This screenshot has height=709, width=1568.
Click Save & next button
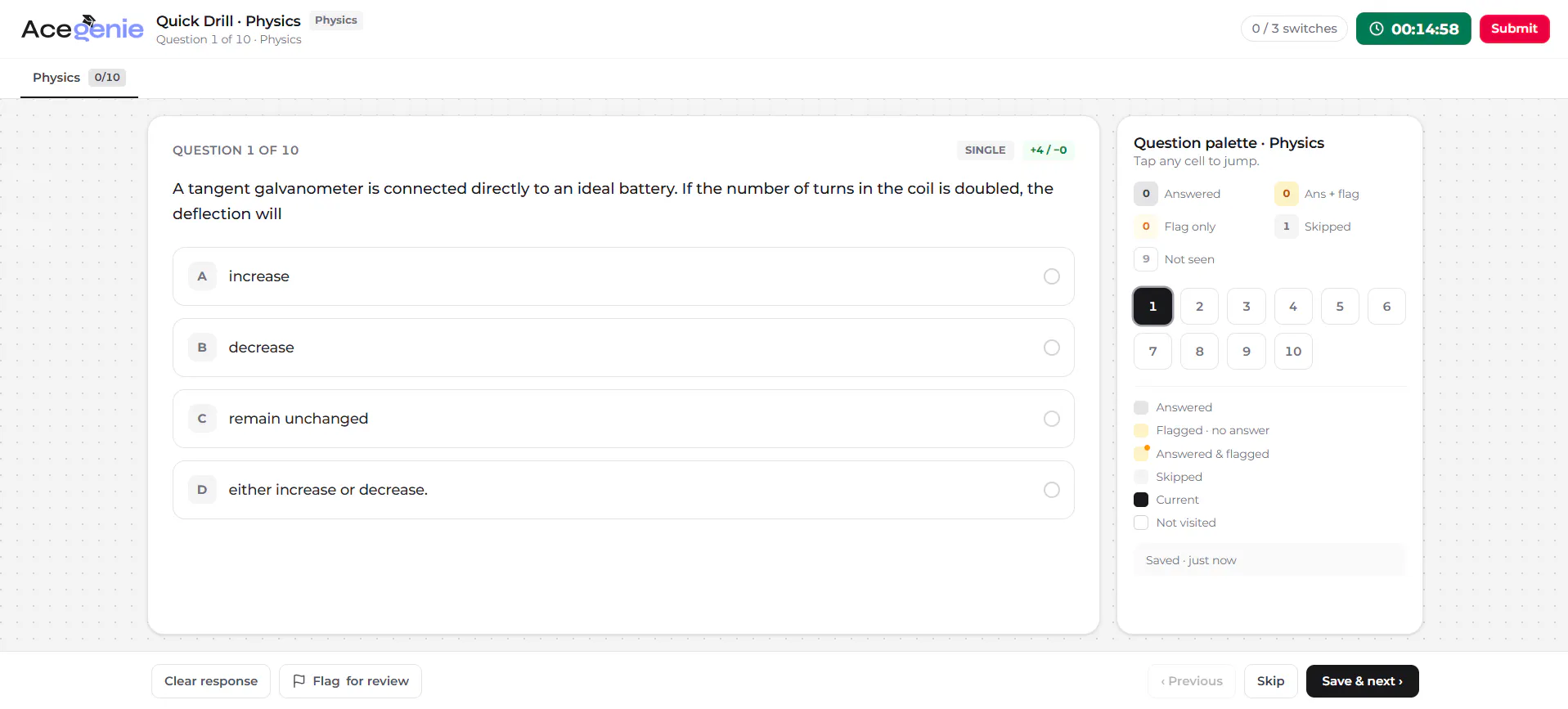(x=1362, y=681)
